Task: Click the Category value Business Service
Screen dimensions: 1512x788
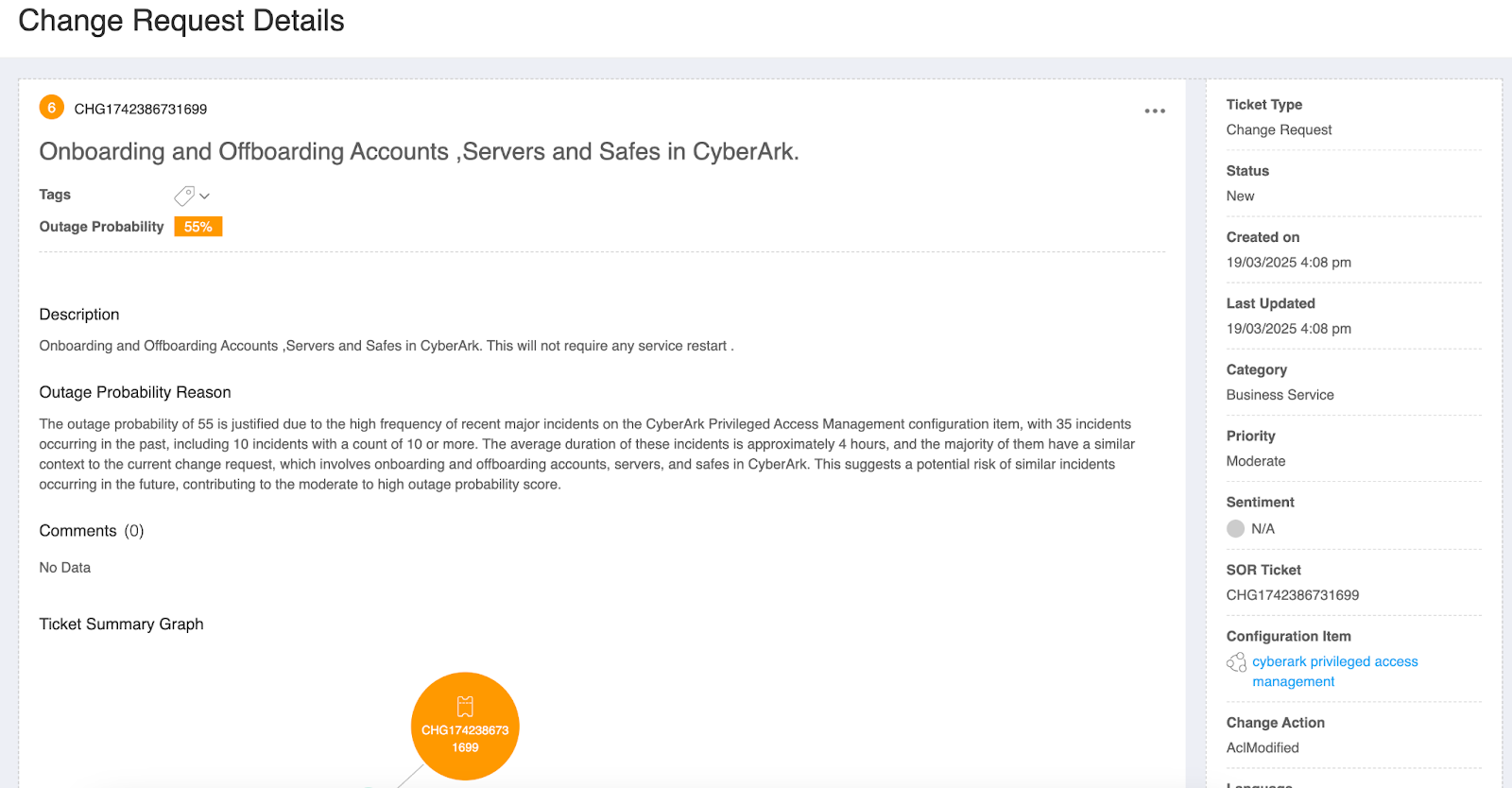Action: (x=1280, y=395)
